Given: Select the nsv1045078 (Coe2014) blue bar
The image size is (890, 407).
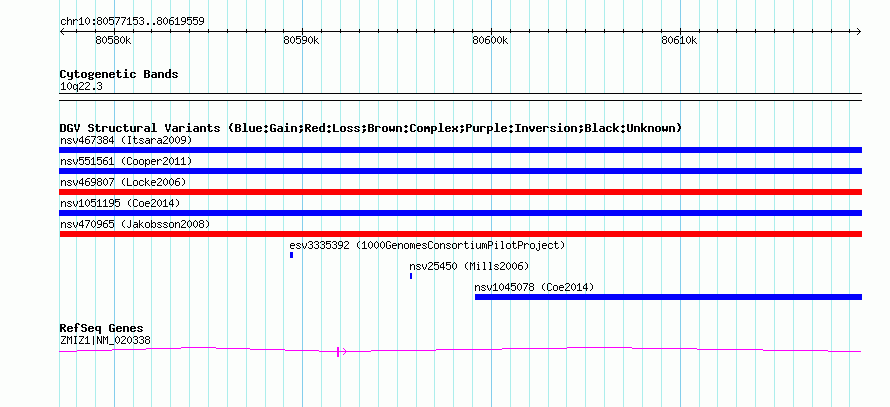Looking at the screenshot, I should (668, 297).
